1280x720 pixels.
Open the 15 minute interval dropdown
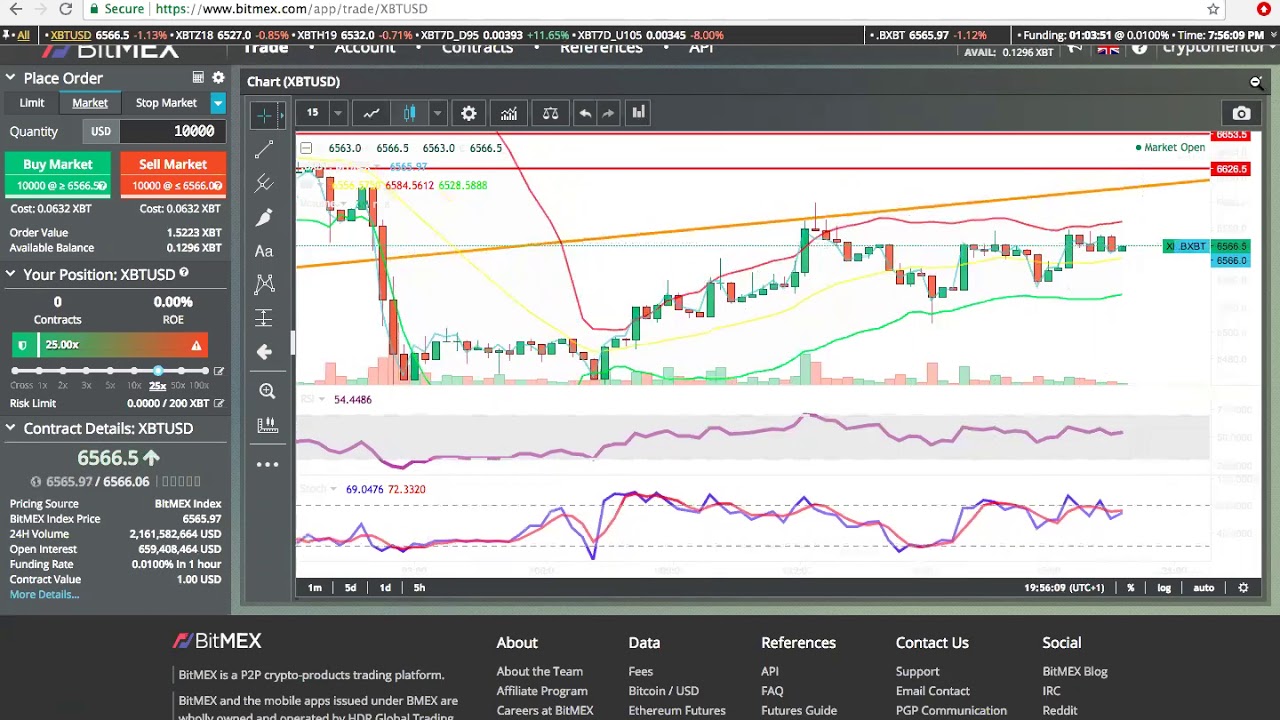[x=338, y=113]
